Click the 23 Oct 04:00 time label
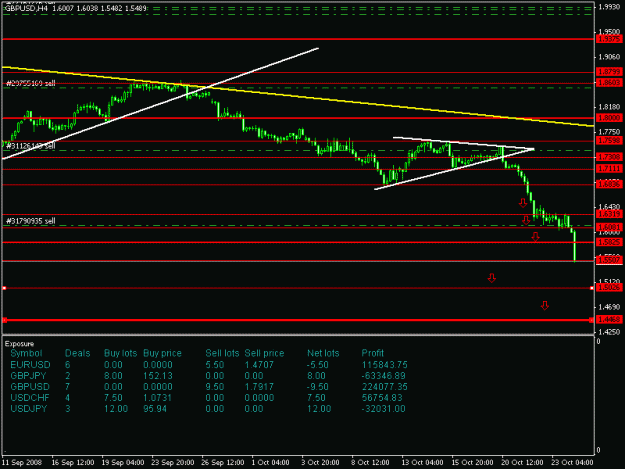Screen dimensions: 625x469 (572, 462)
